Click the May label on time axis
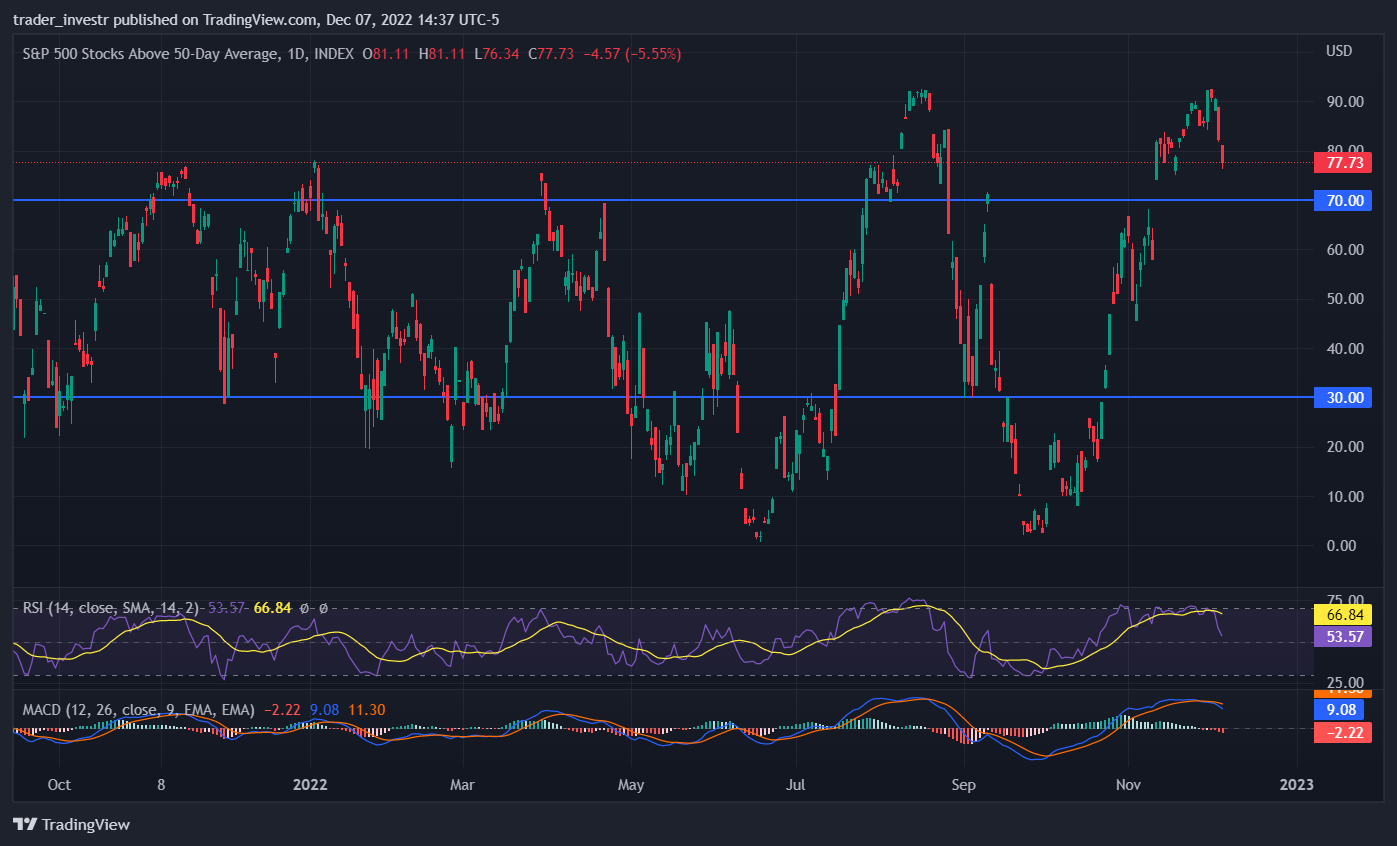Screen dimensions: 1397x846 pos(631,784)
